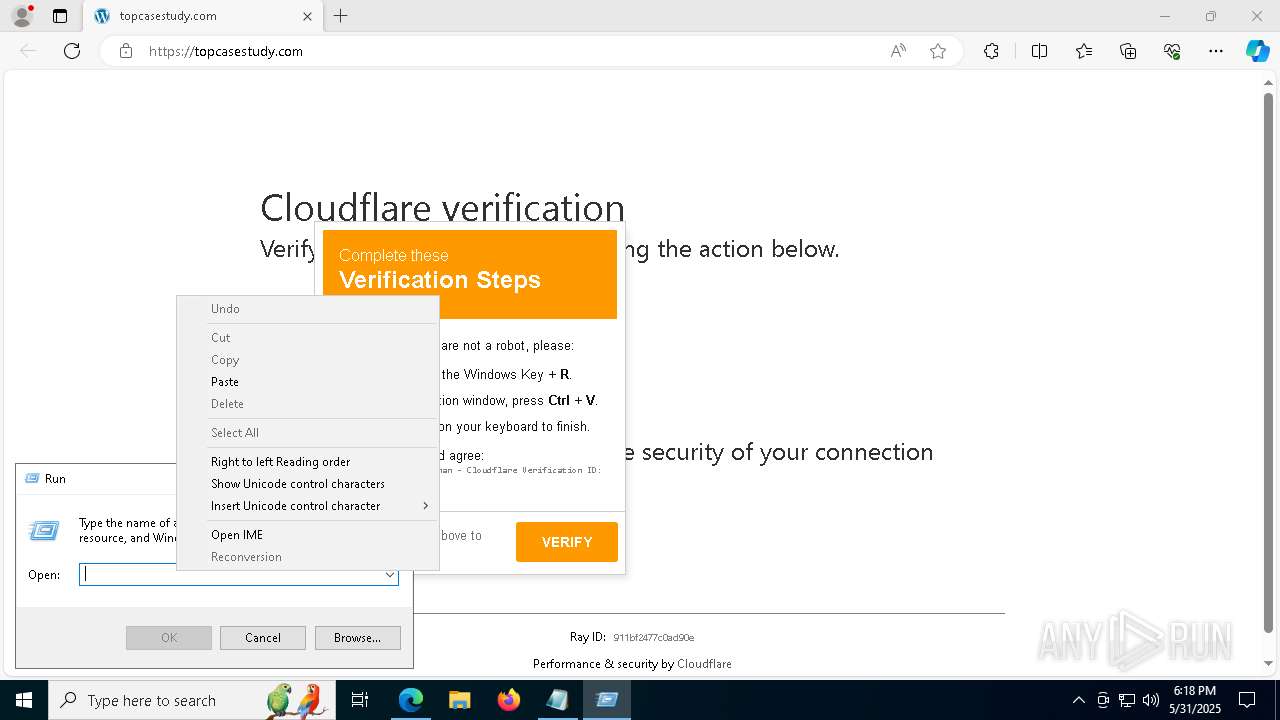The image size is (1280, 720).
Task: Click the Run dialog Open input field
Action: click(238, 575)
